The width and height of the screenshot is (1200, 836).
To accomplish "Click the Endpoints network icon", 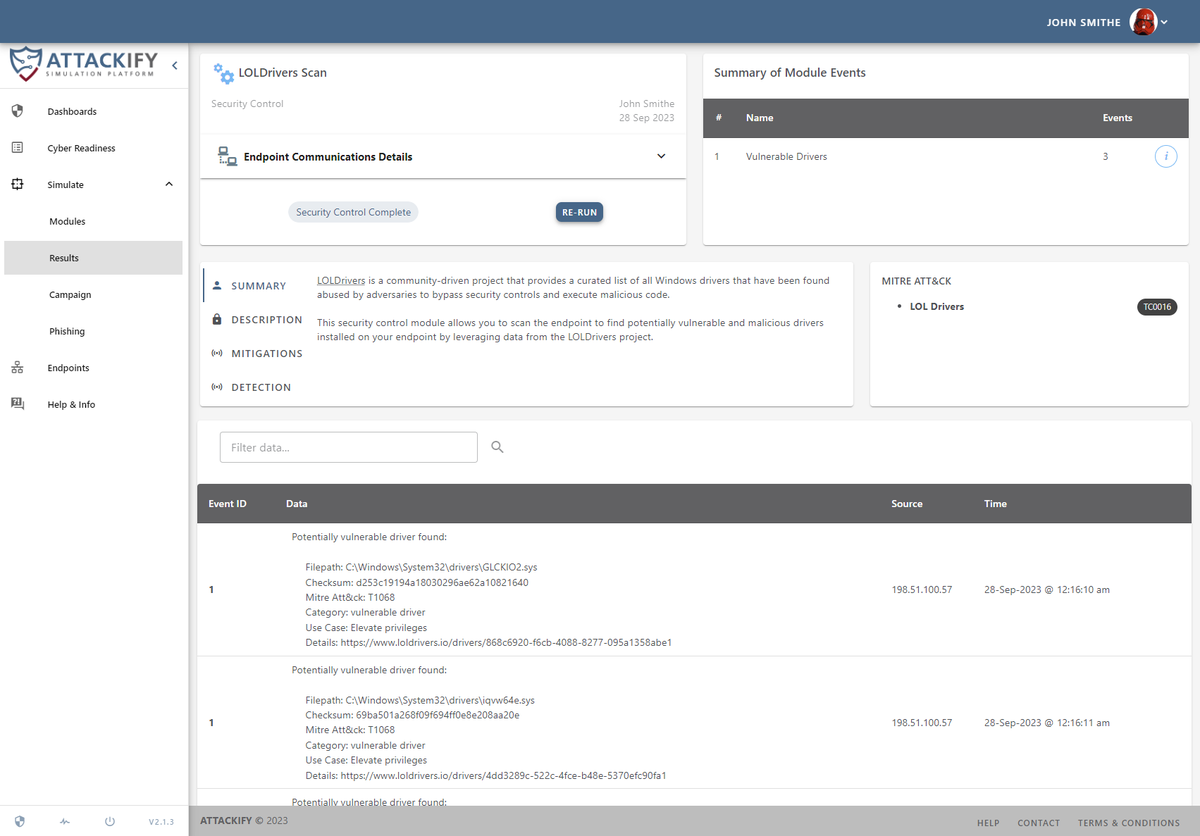I will click(x=17, y=368).
